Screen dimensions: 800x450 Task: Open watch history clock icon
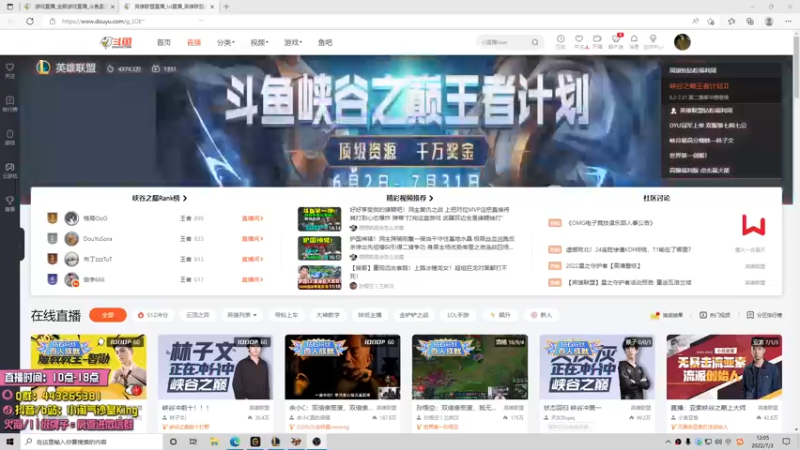point(560,39)
